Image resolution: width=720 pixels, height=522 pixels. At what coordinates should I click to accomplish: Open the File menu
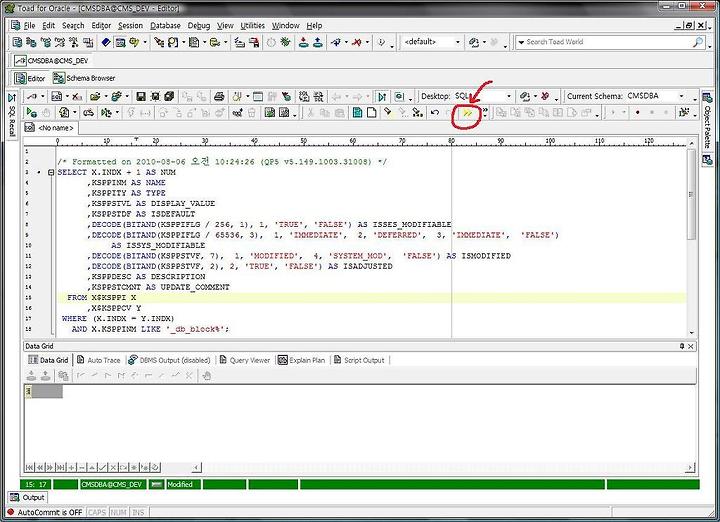click(x=29, y=26)
